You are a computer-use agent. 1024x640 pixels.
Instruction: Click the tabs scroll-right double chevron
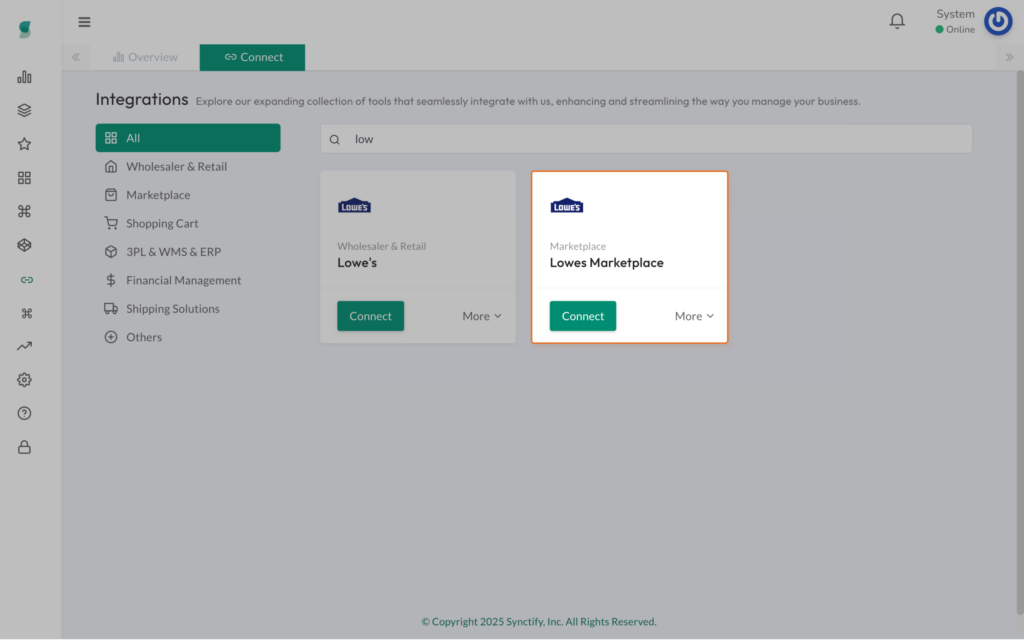click(1009, 57)
